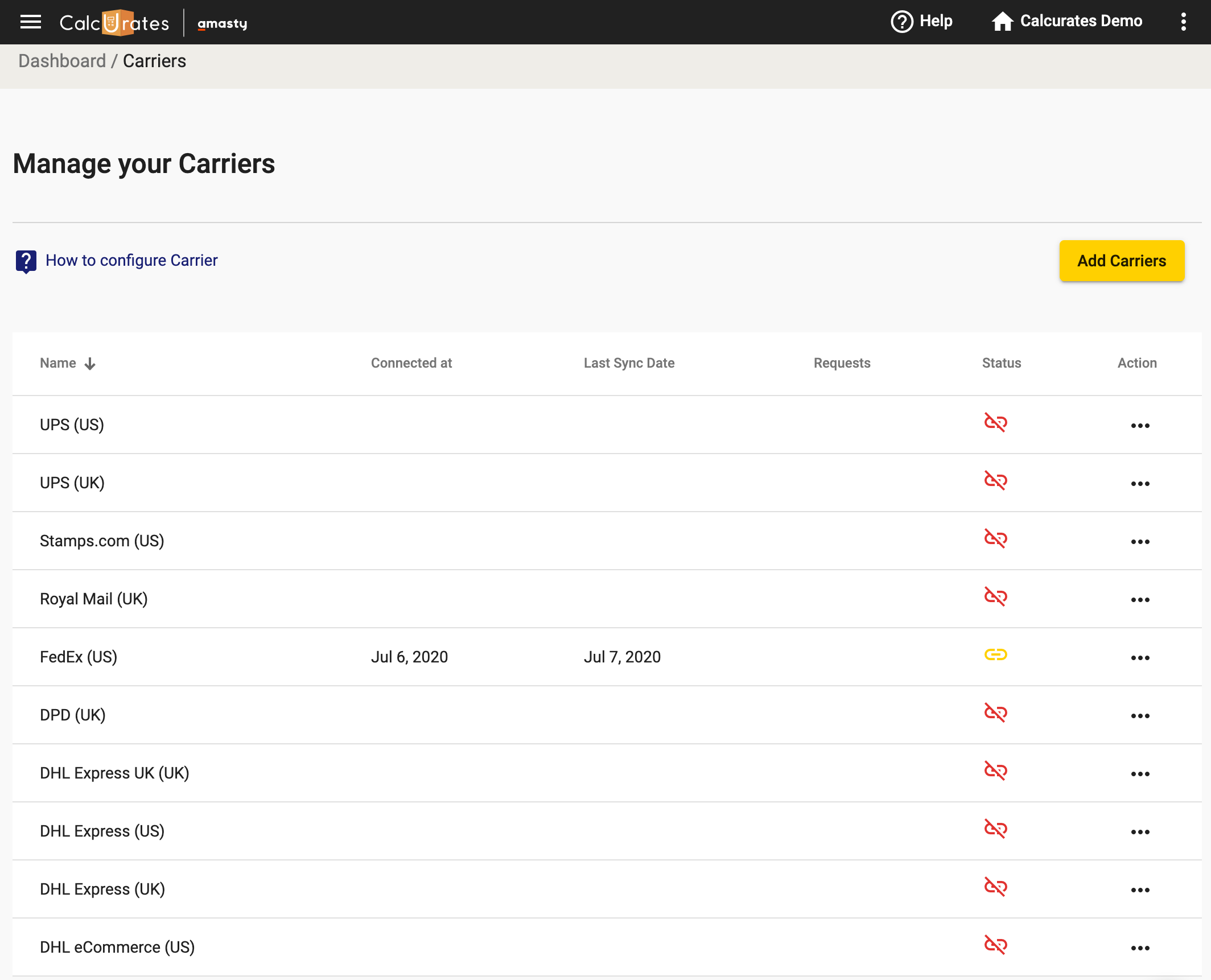Click the Action column header
The width and height of the screenshot is (1211, 980).
click(x=1137, y=363)
